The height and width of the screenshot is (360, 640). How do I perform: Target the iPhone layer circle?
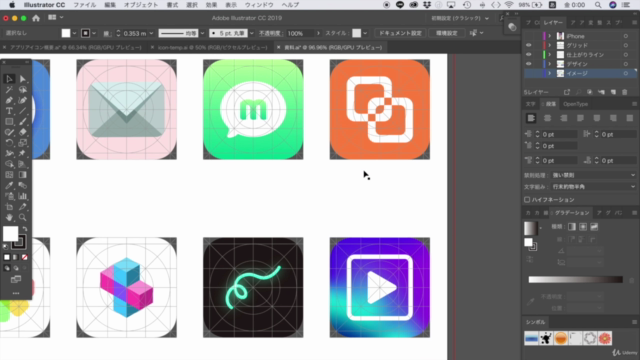626,36
